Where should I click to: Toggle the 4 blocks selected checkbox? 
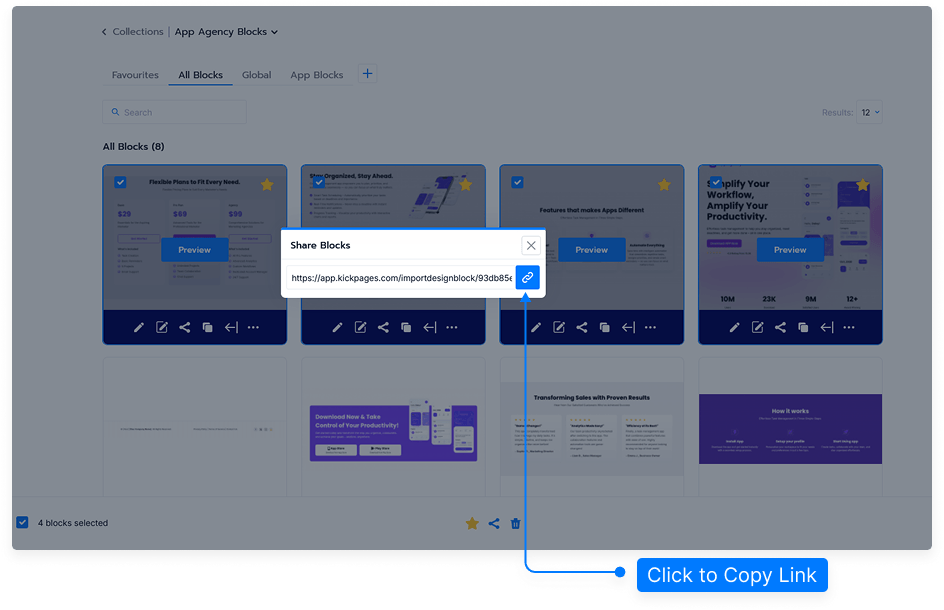(22, 523)
